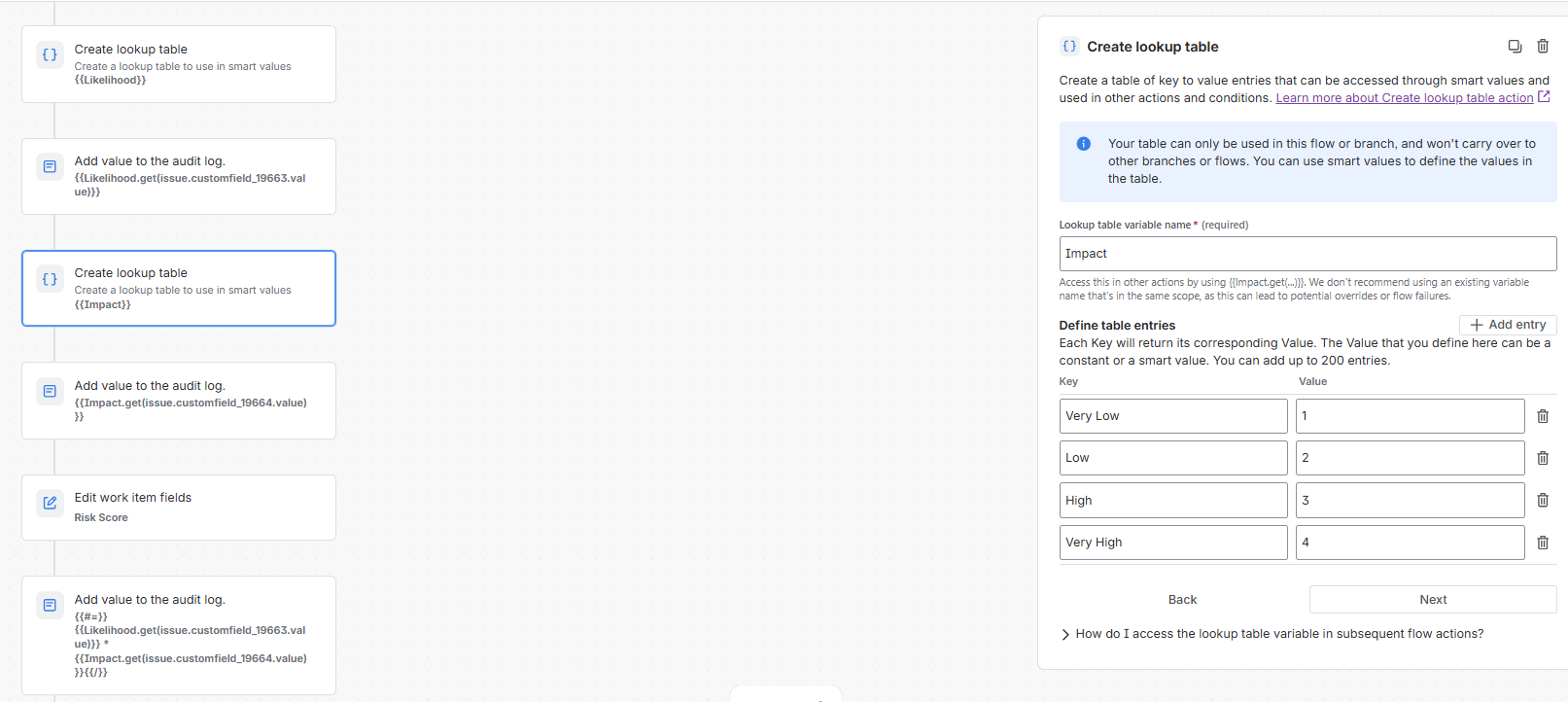Click the curly braces icon in panel header
The width and height of the screenshot is (1568, 702).
(x=1069, y=46)
